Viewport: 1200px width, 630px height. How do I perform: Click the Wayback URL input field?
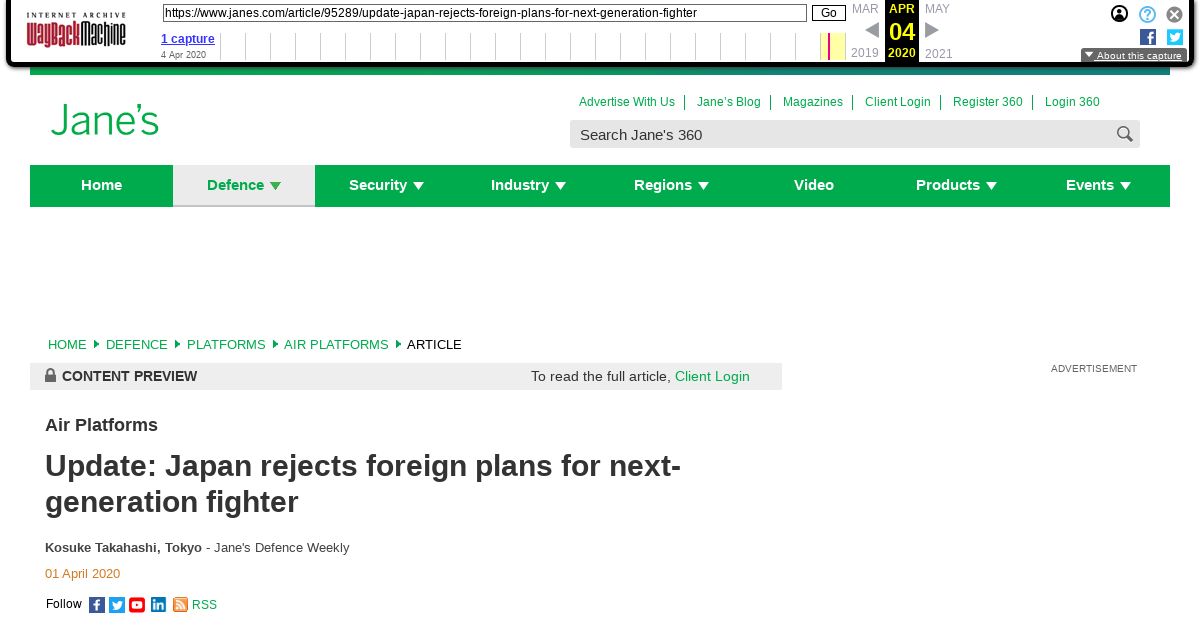pyautogui.click(x=485, y=13)
